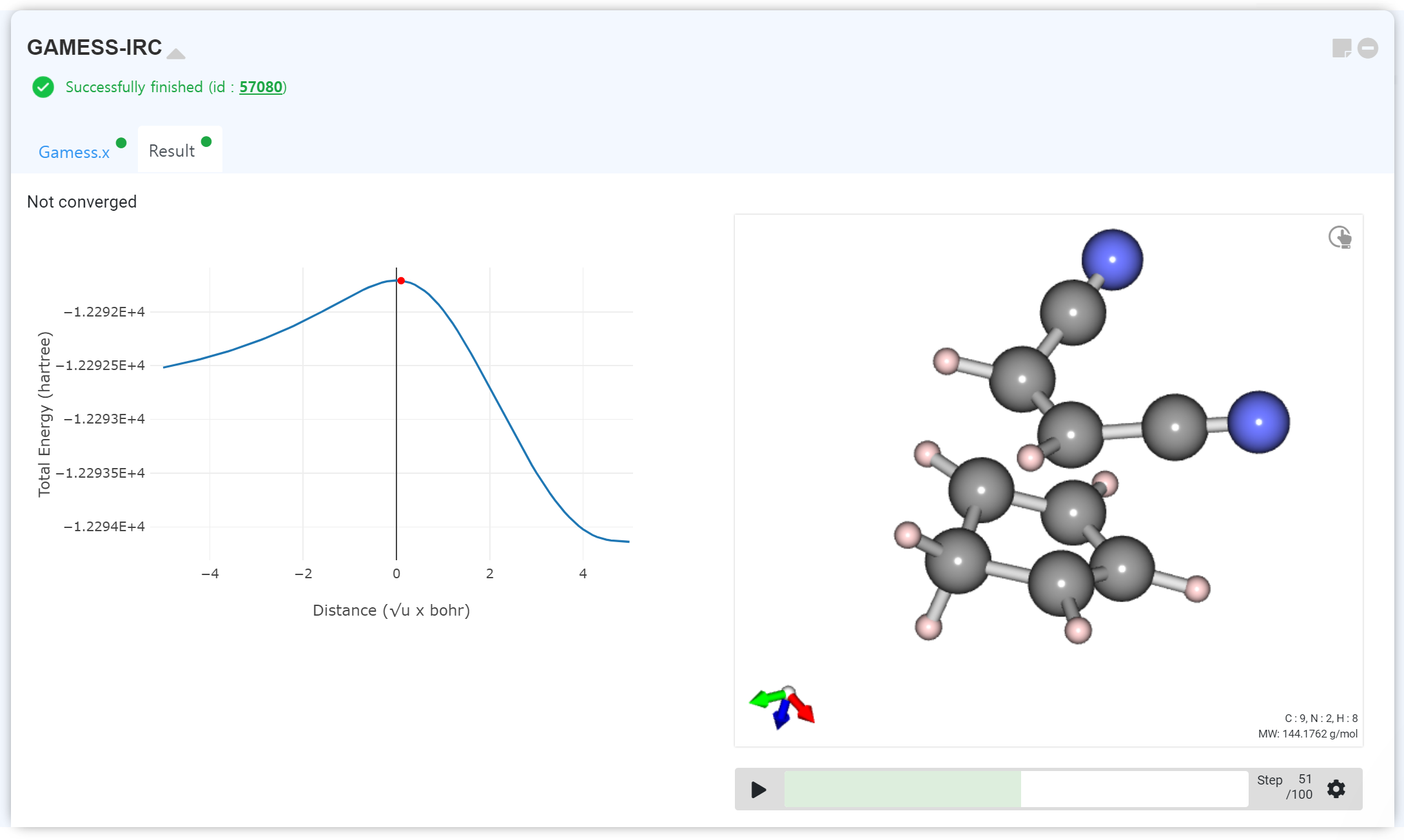Click the red transition state marker on plot
This screenshot has width=1404, height=840.
click(401, 280)
